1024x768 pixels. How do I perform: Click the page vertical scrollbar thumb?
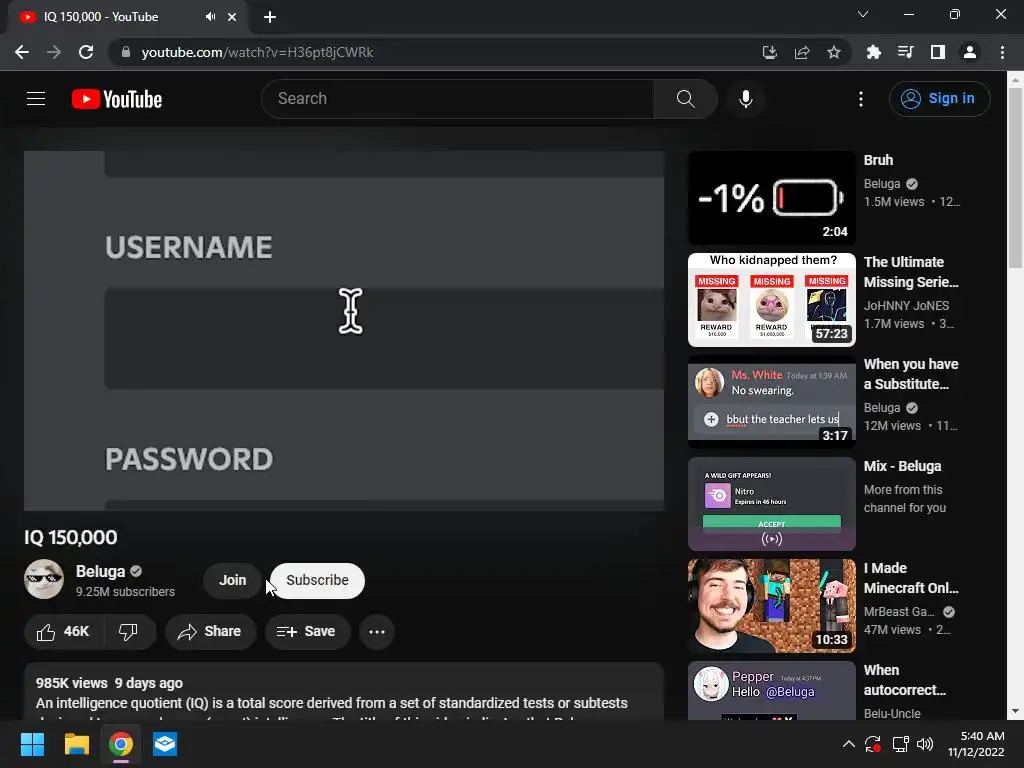pyautogui.click(x=1015, y=178)
